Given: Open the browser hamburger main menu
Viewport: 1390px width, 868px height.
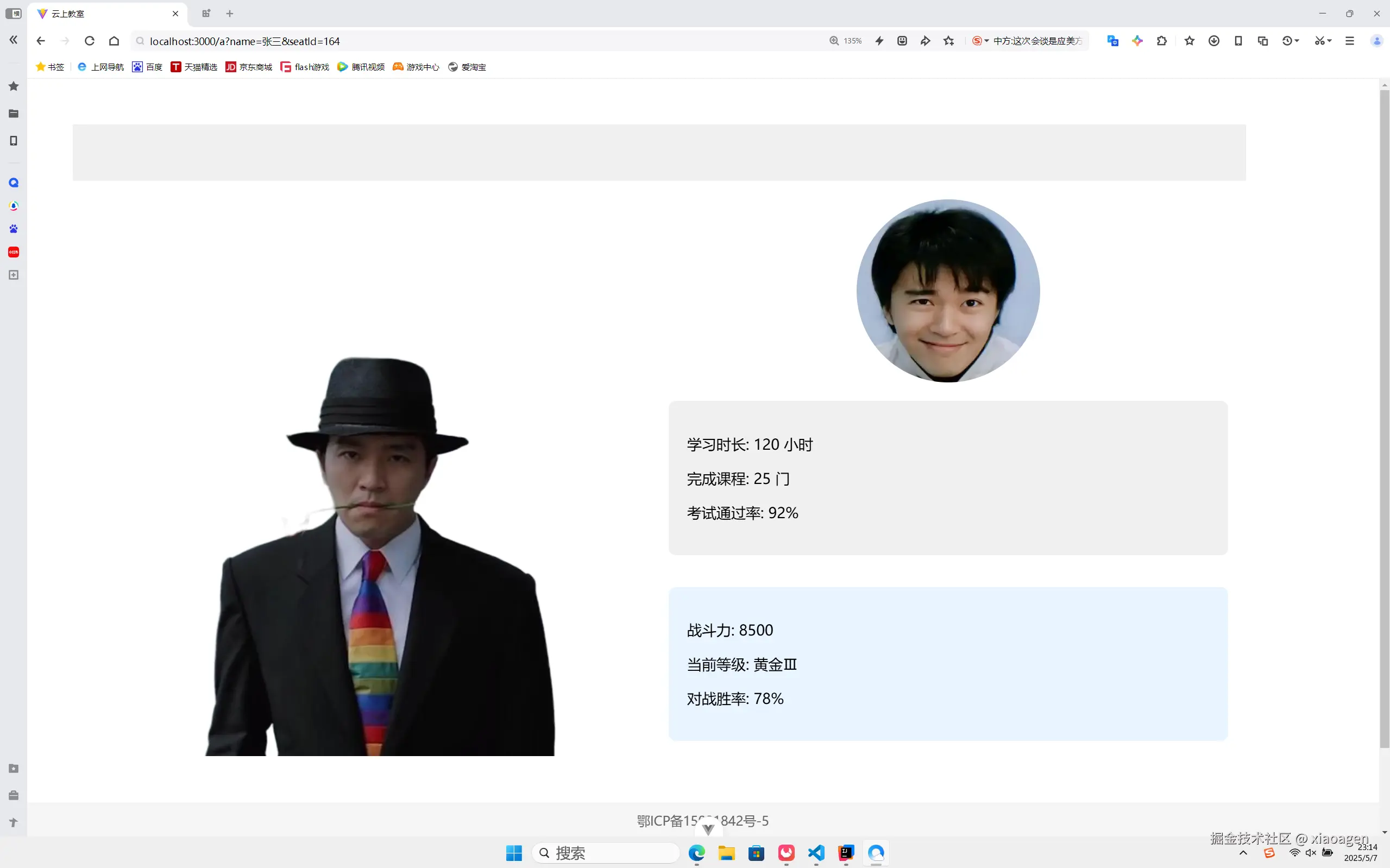Looking at the screenshot, I should (x=1350, y=41).
